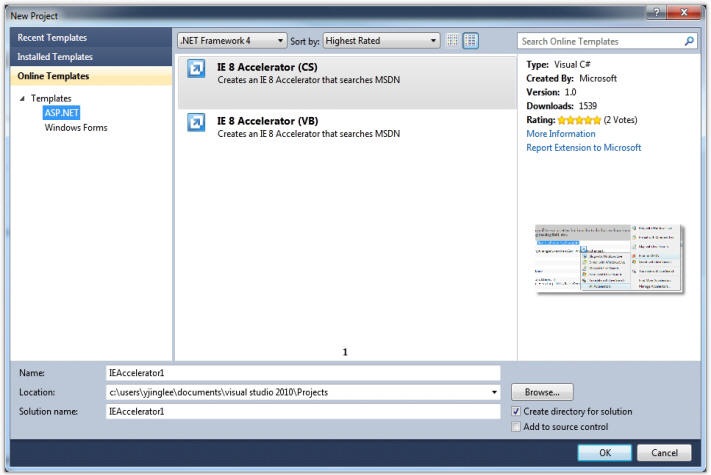Open the .NET Framework 4 dropdown
Viewport: 711px width, 475px height.
(232, 41)
